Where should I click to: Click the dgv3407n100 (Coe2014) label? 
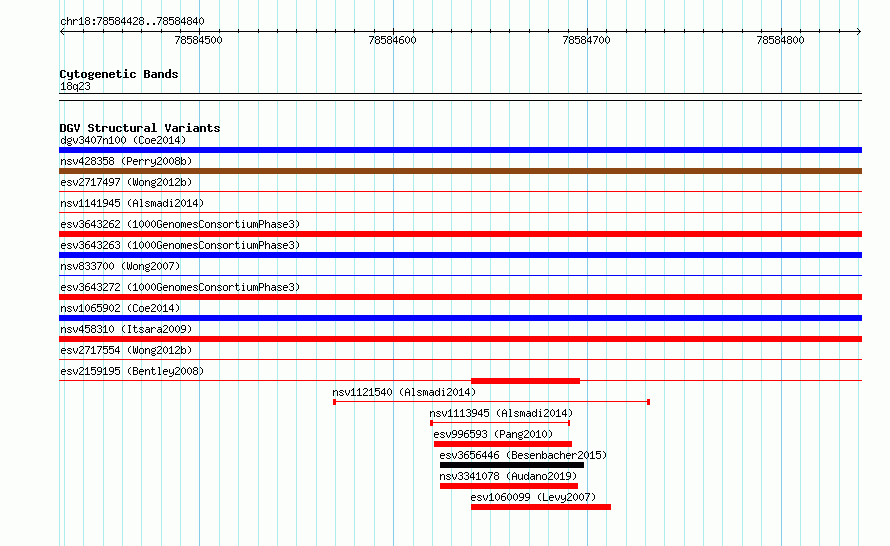pyautogui.click(x=123, y=140)
